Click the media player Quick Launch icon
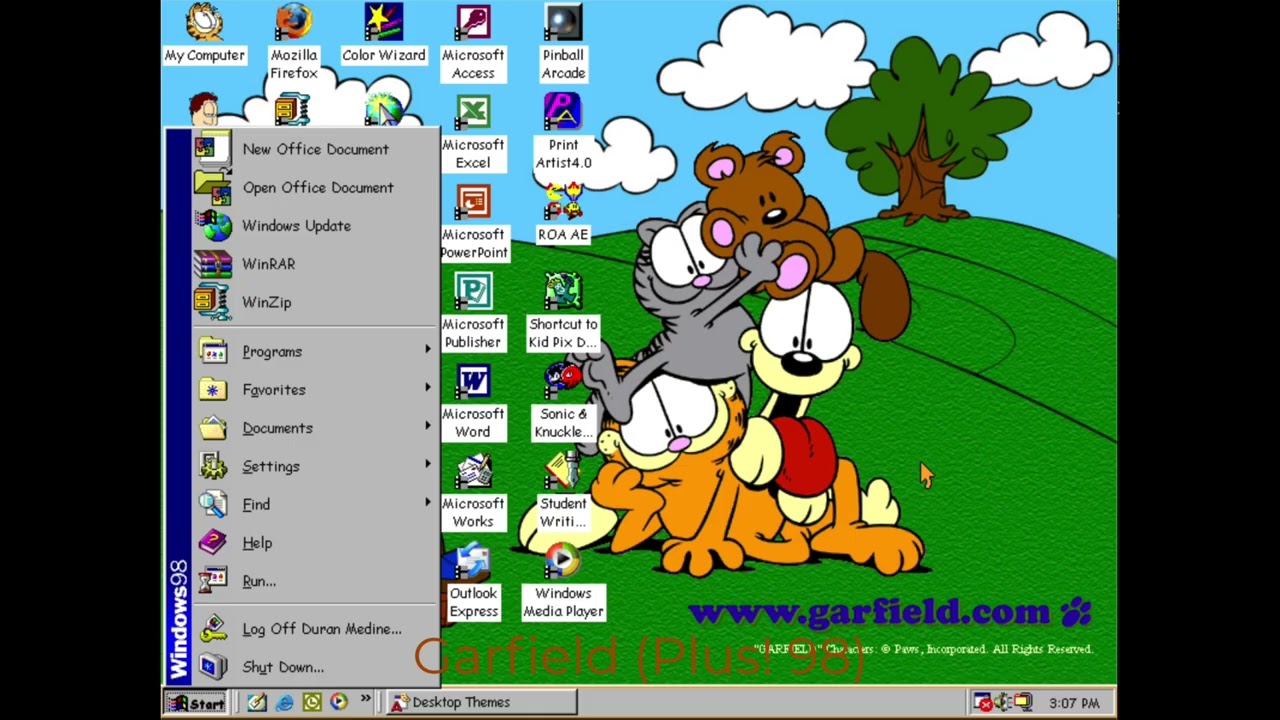 338,703
